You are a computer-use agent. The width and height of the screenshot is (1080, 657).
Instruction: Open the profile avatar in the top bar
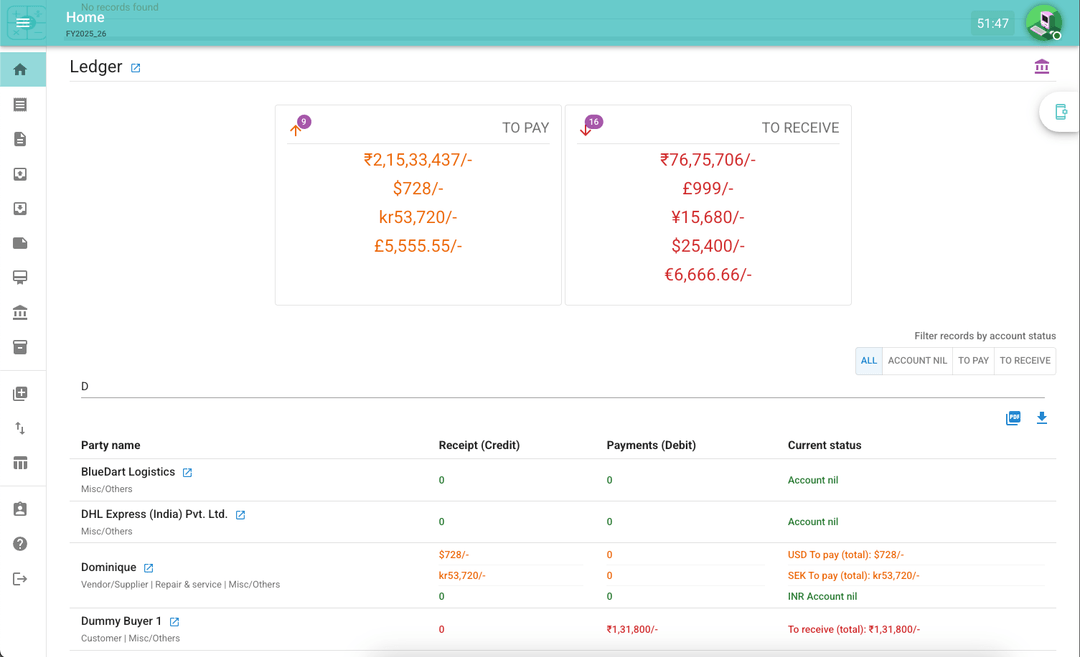(1043, 22)
